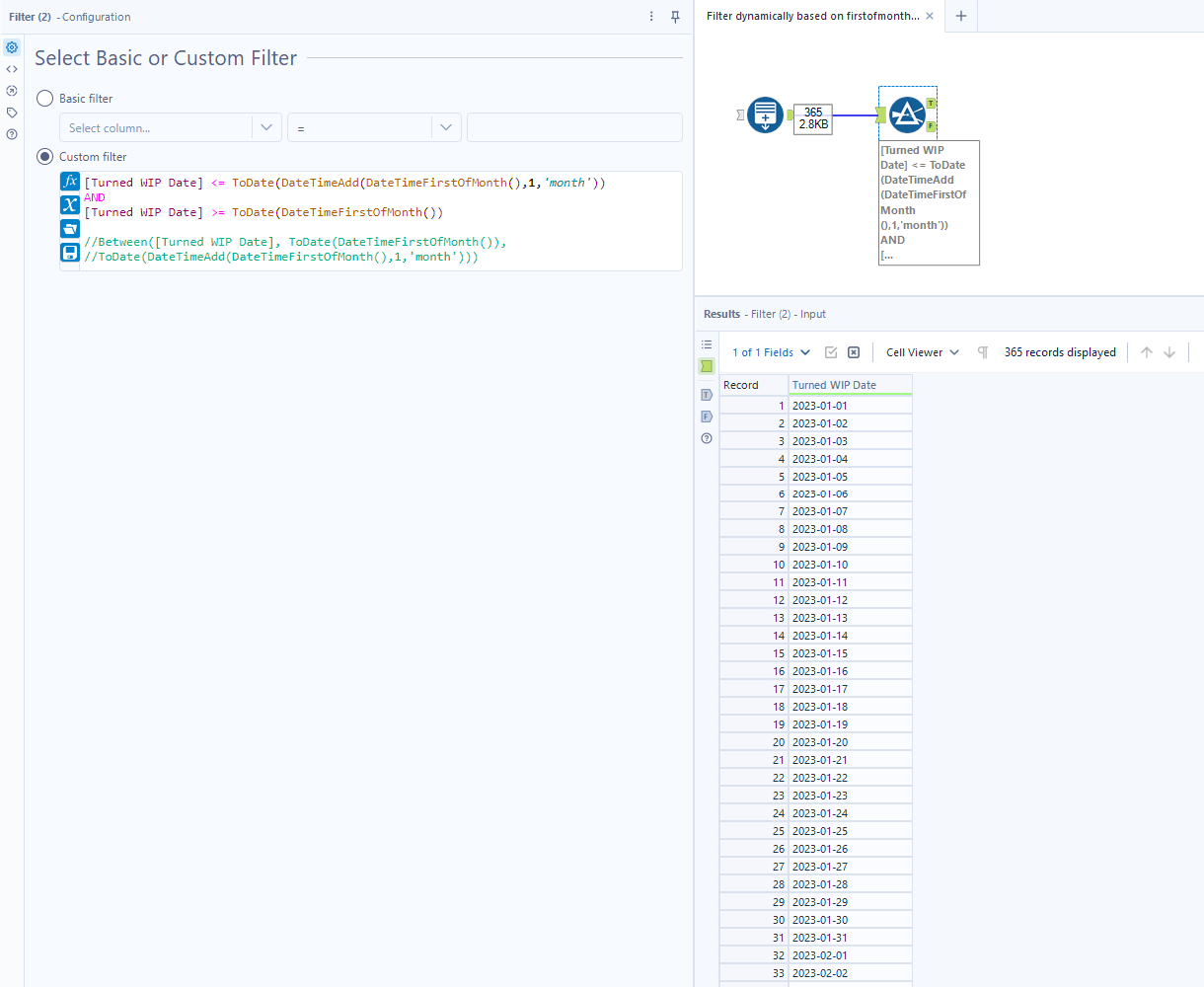The image size is (1204, 987).
Task: Select the Filter tool on the canvas
Action: click(x=906, y=113)
